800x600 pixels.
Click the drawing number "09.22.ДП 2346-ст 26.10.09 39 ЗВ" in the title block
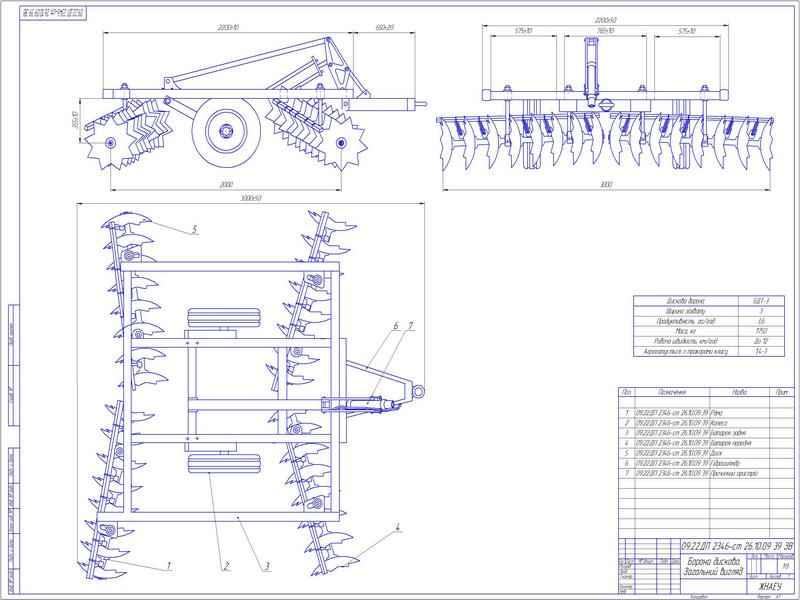pyautogui.click(x=737, y=545)
